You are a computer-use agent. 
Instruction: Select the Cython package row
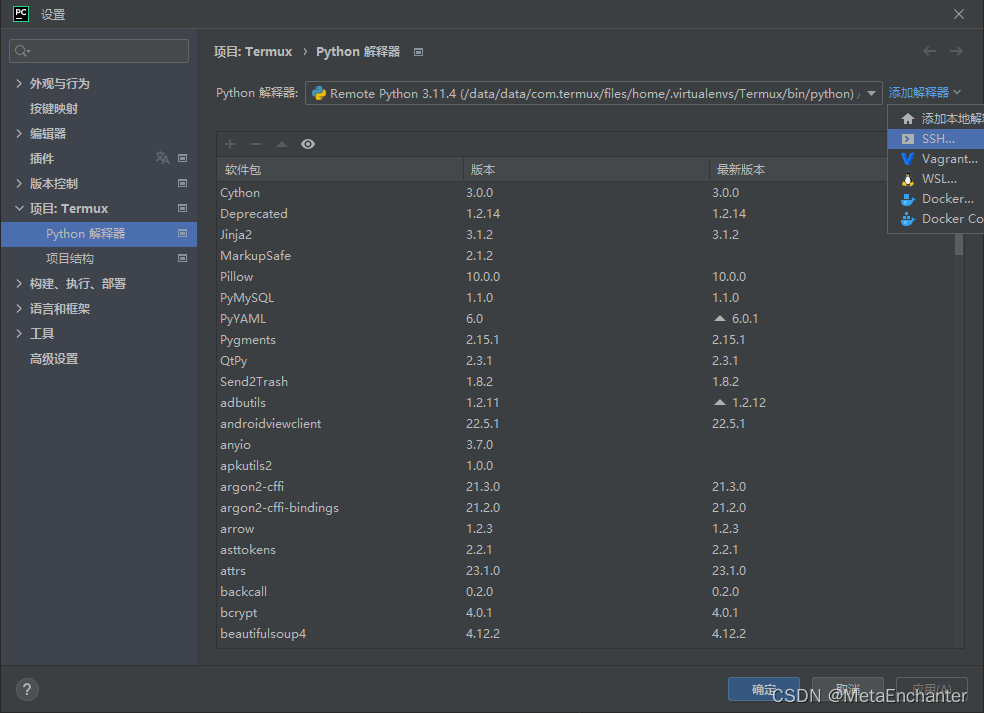tap(586, 193)
